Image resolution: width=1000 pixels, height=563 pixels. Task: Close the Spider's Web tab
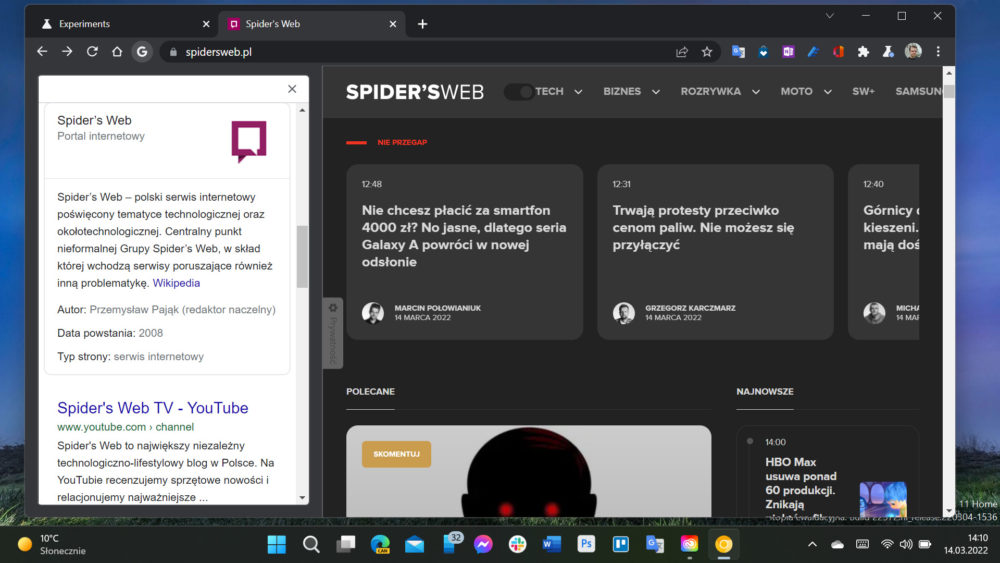point(393,24)
